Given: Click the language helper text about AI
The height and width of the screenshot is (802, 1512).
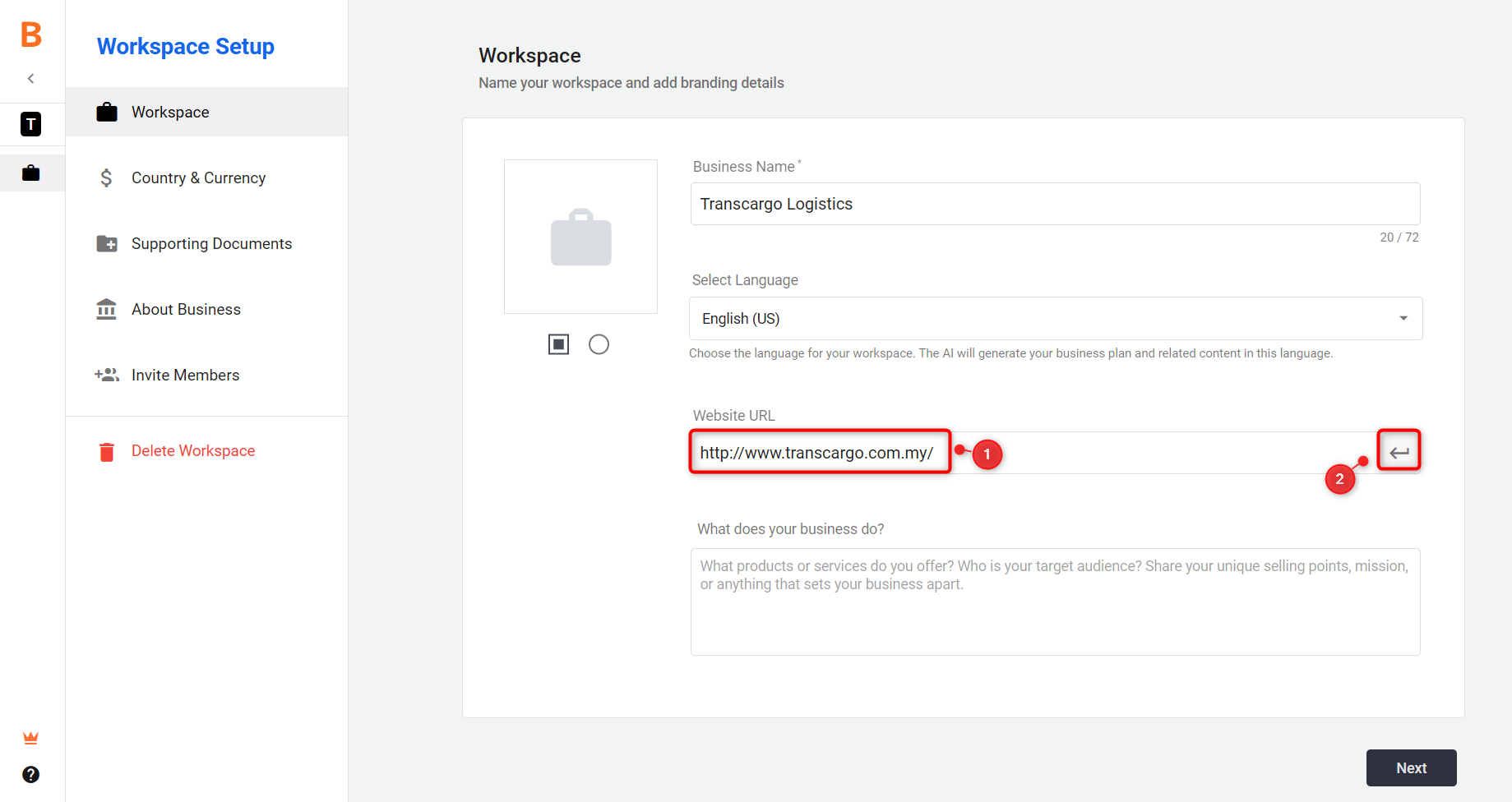Looking at the screenshot, I should coord(1011,353).
